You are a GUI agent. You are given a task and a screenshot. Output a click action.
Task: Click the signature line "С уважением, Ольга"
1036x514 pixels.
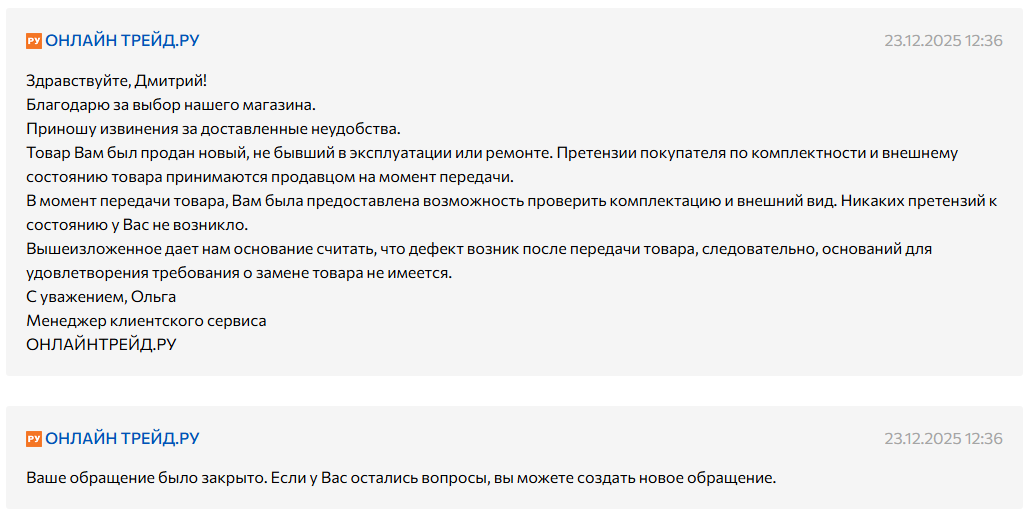101,297
